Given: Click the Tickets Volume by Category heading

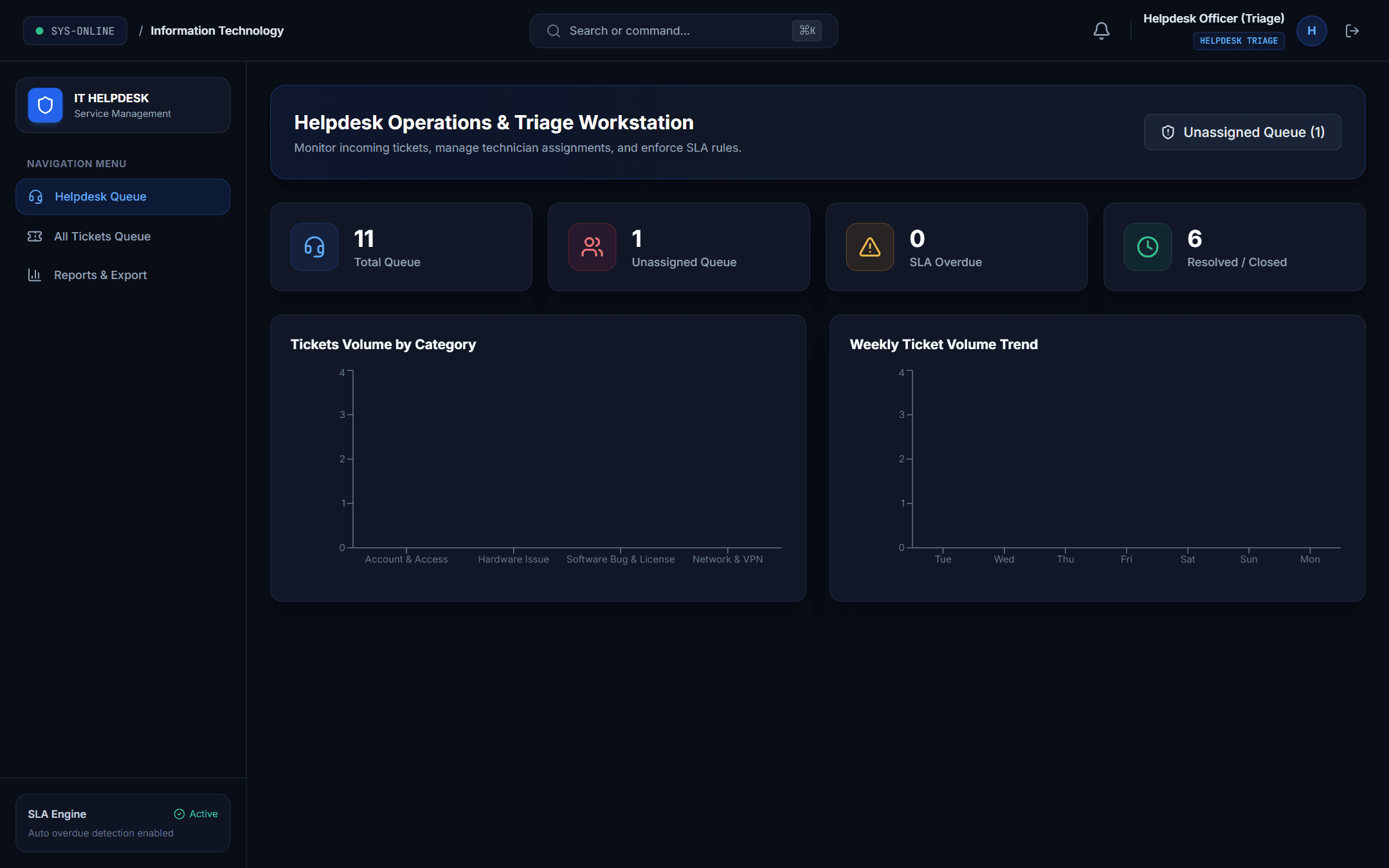Looking at the screenshot, I should tap(383, 345).
